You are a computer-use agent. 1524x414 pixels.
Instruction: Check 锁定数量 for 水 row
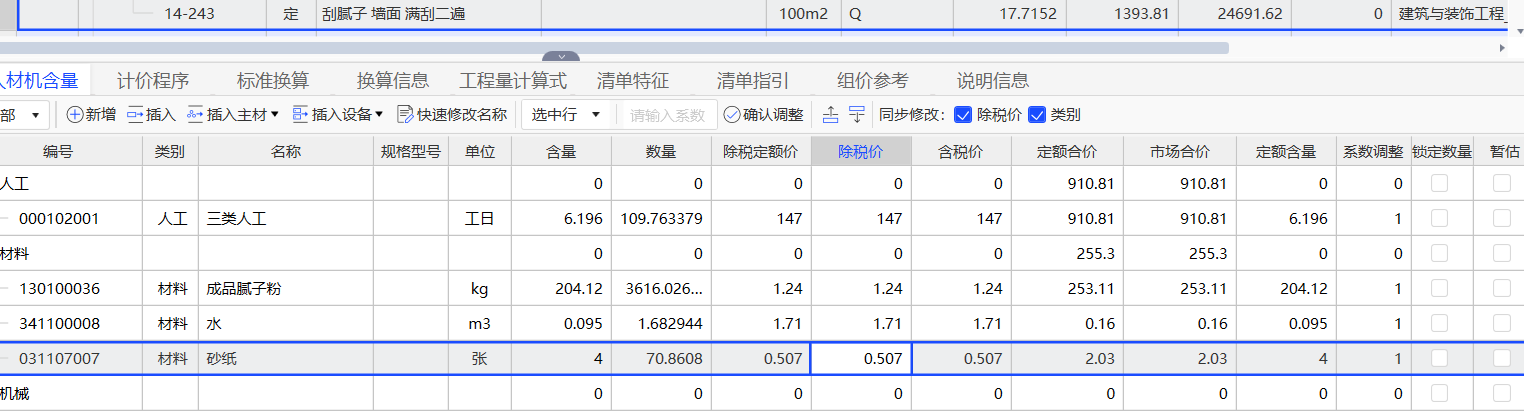pyautogui.click(x=1440, y=323)
